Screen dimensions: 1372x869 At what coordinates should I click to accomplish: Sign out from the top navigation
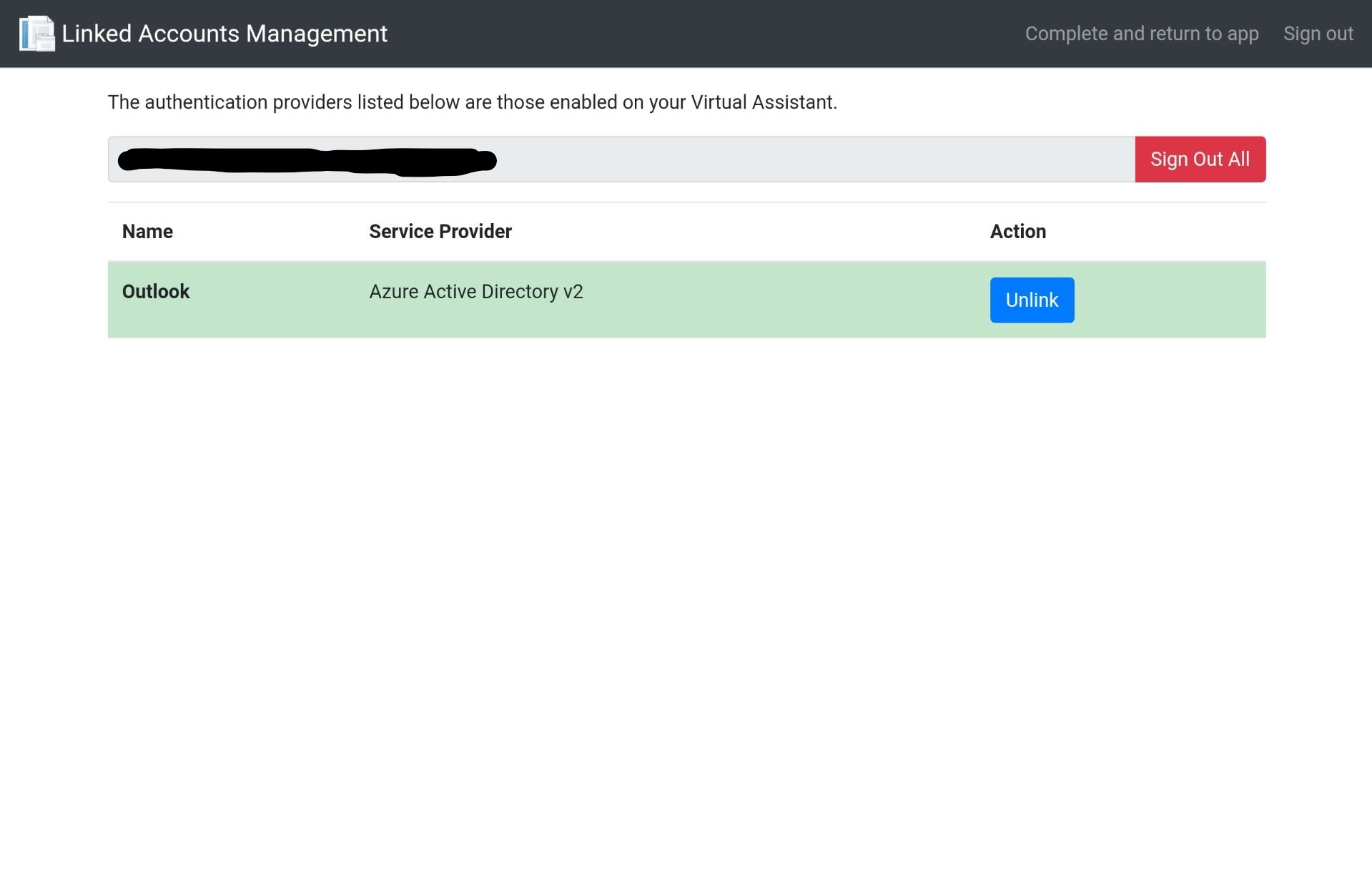coord(1318,34)
